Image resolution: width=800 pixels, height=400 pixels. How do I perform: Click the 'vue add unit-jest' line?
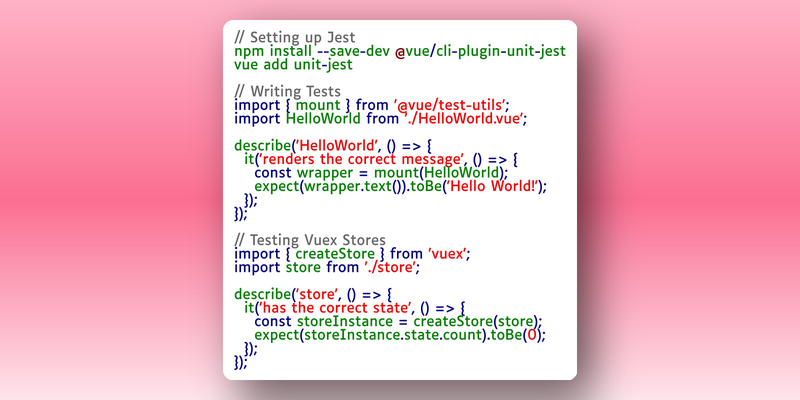pos(293,65)
